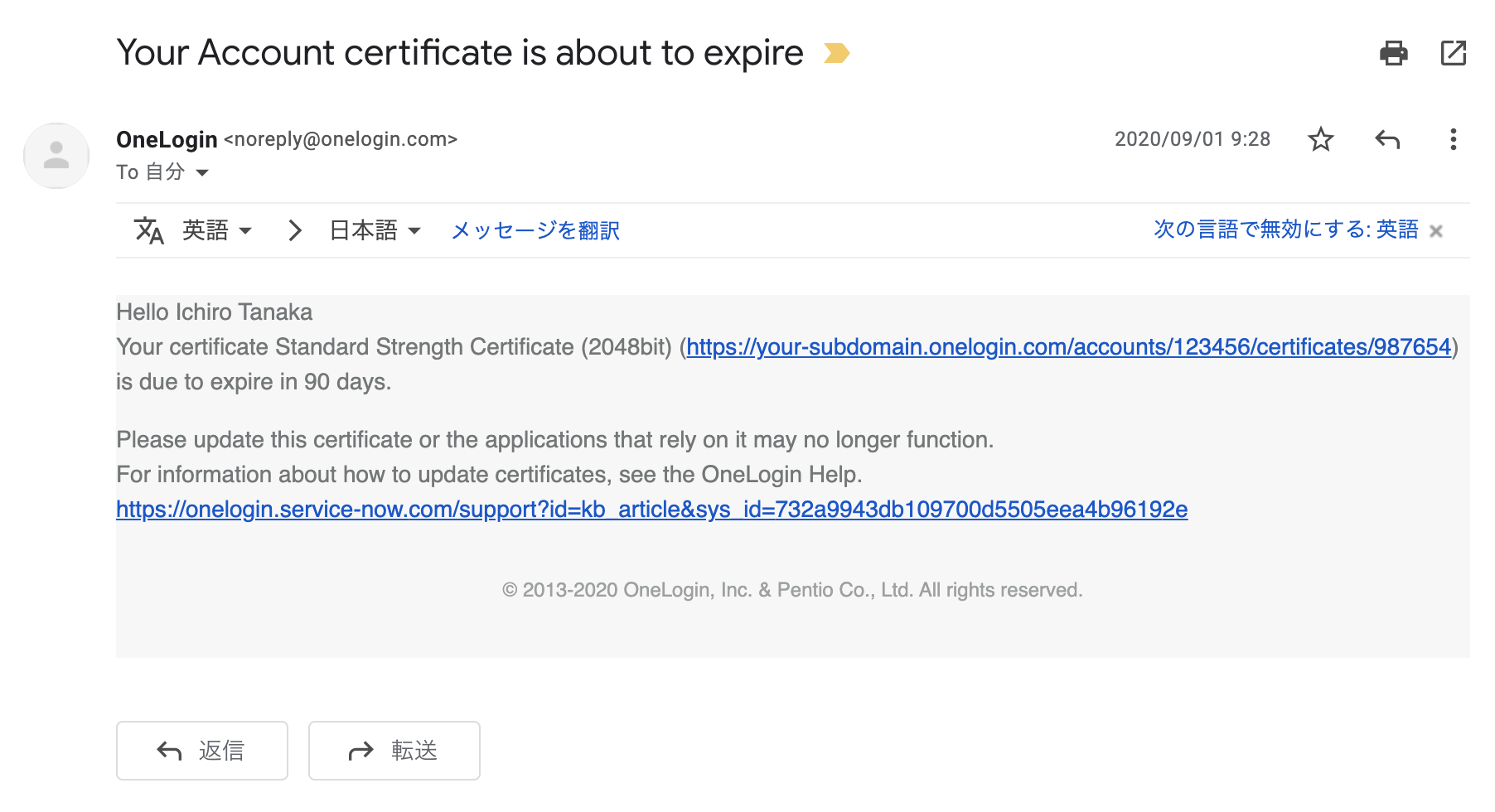Viewport: 1495px width, 812px height.
Task: Click the sender name OneLogin
Action: (x=167, y=139)
